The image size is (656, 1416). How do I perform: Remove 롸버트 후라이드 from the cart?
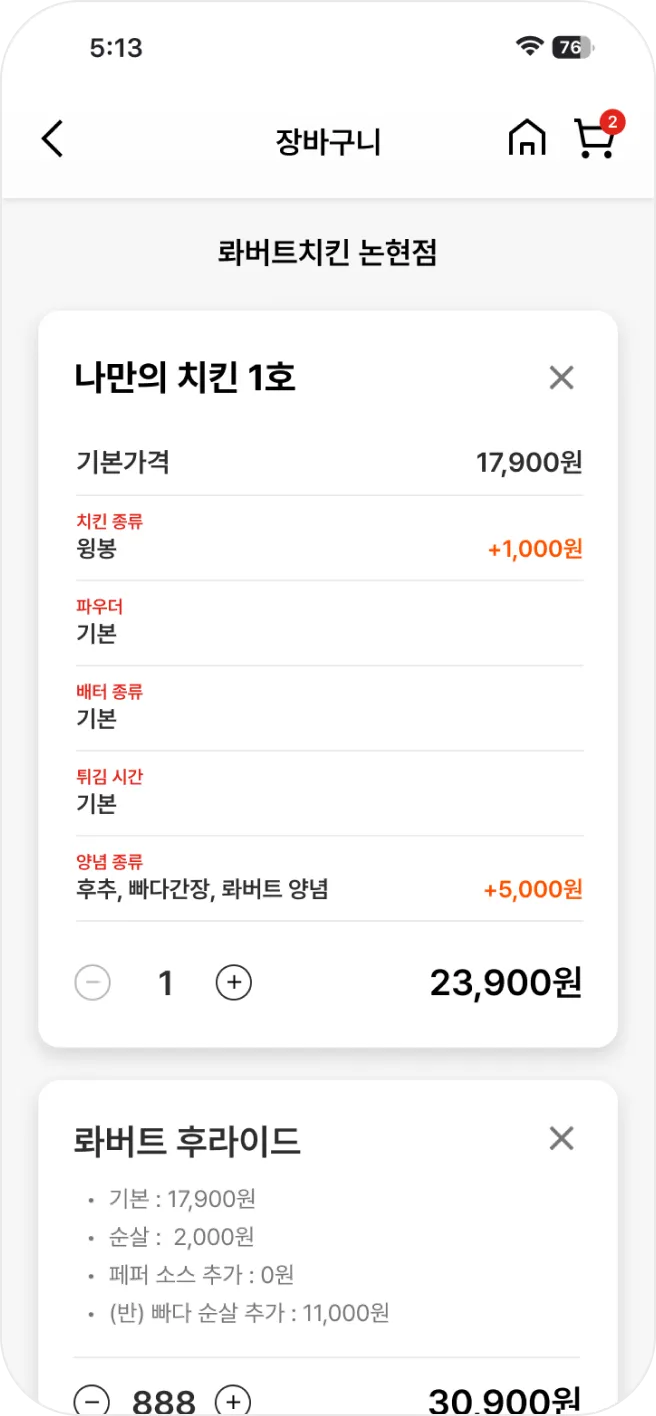(561, 1138)
